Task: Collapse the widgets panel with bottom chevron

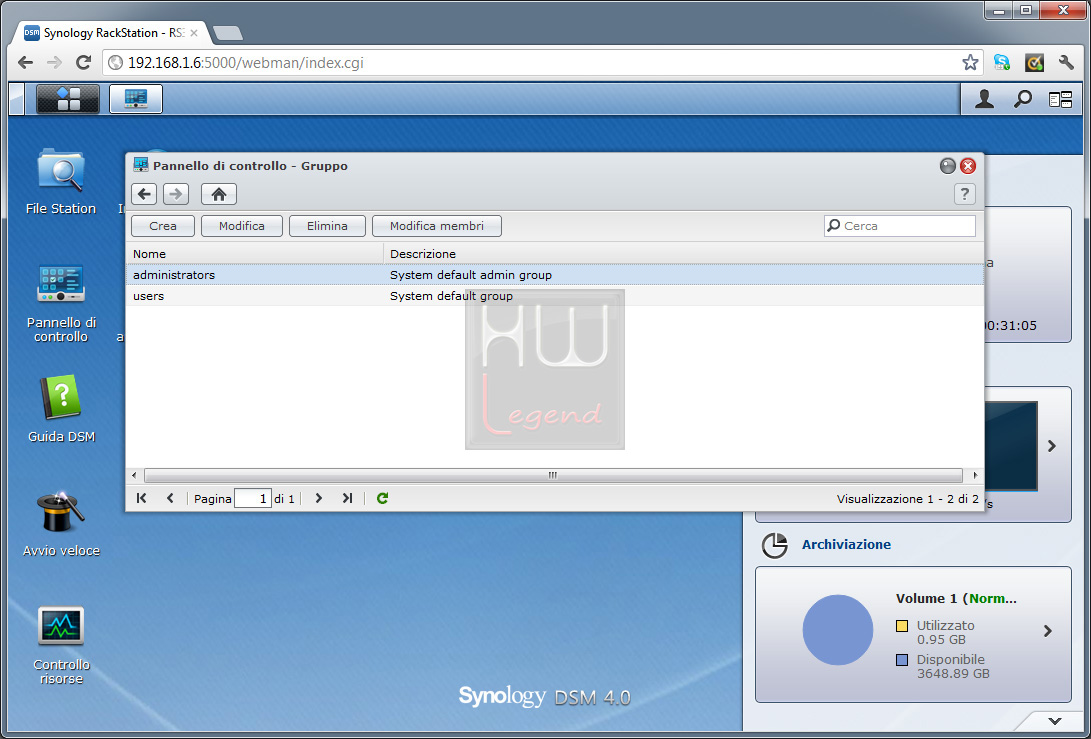Action: (1055, 721)
